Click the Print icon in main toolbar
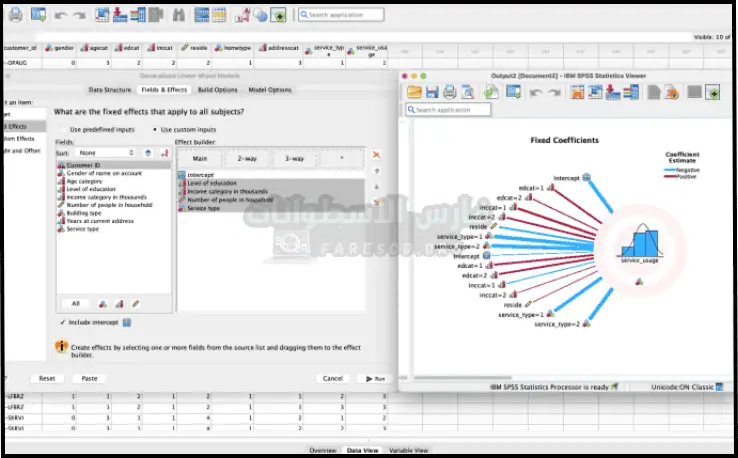The width and height of the screenshot is (738, 458). 16,15
